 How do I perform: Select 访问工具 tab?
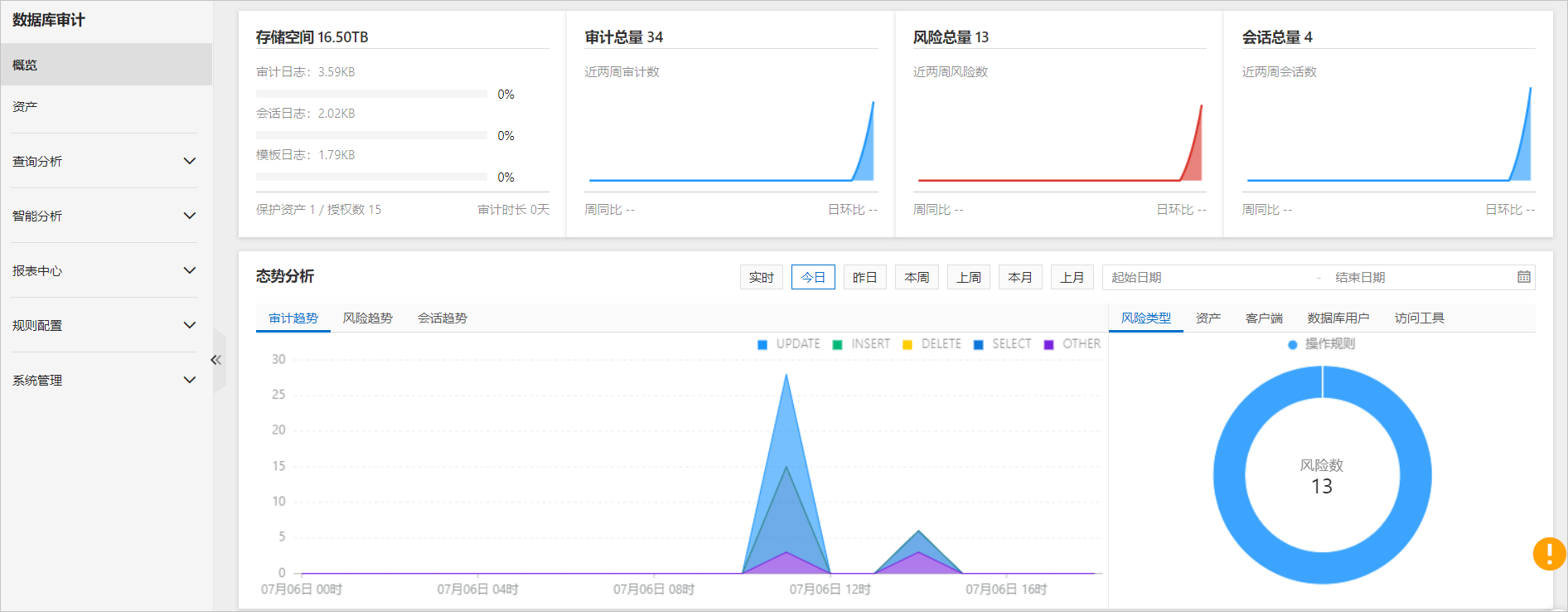(1420, 318)
